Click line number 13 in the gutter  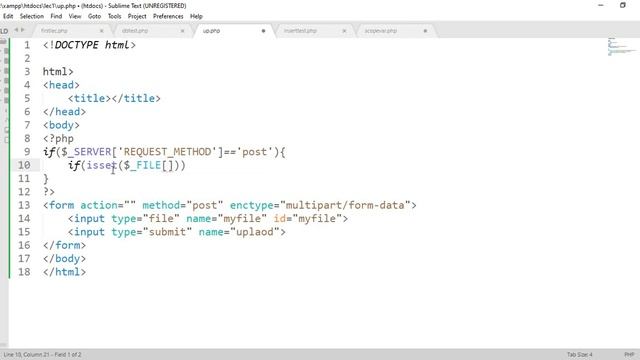(24, 205)
